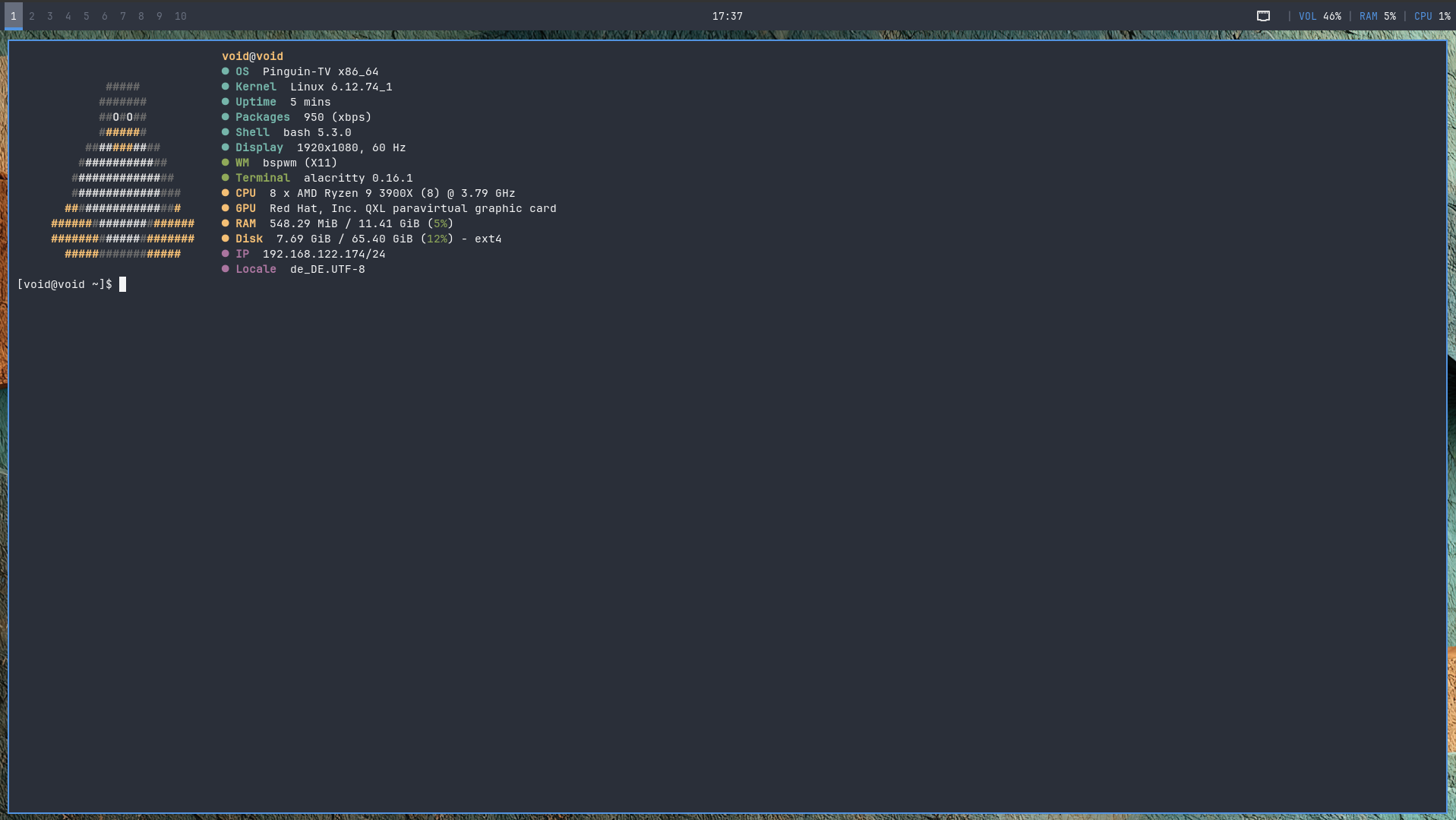
Task: Click the void@void heading in the terminal
Action: [x=252, y=56]
